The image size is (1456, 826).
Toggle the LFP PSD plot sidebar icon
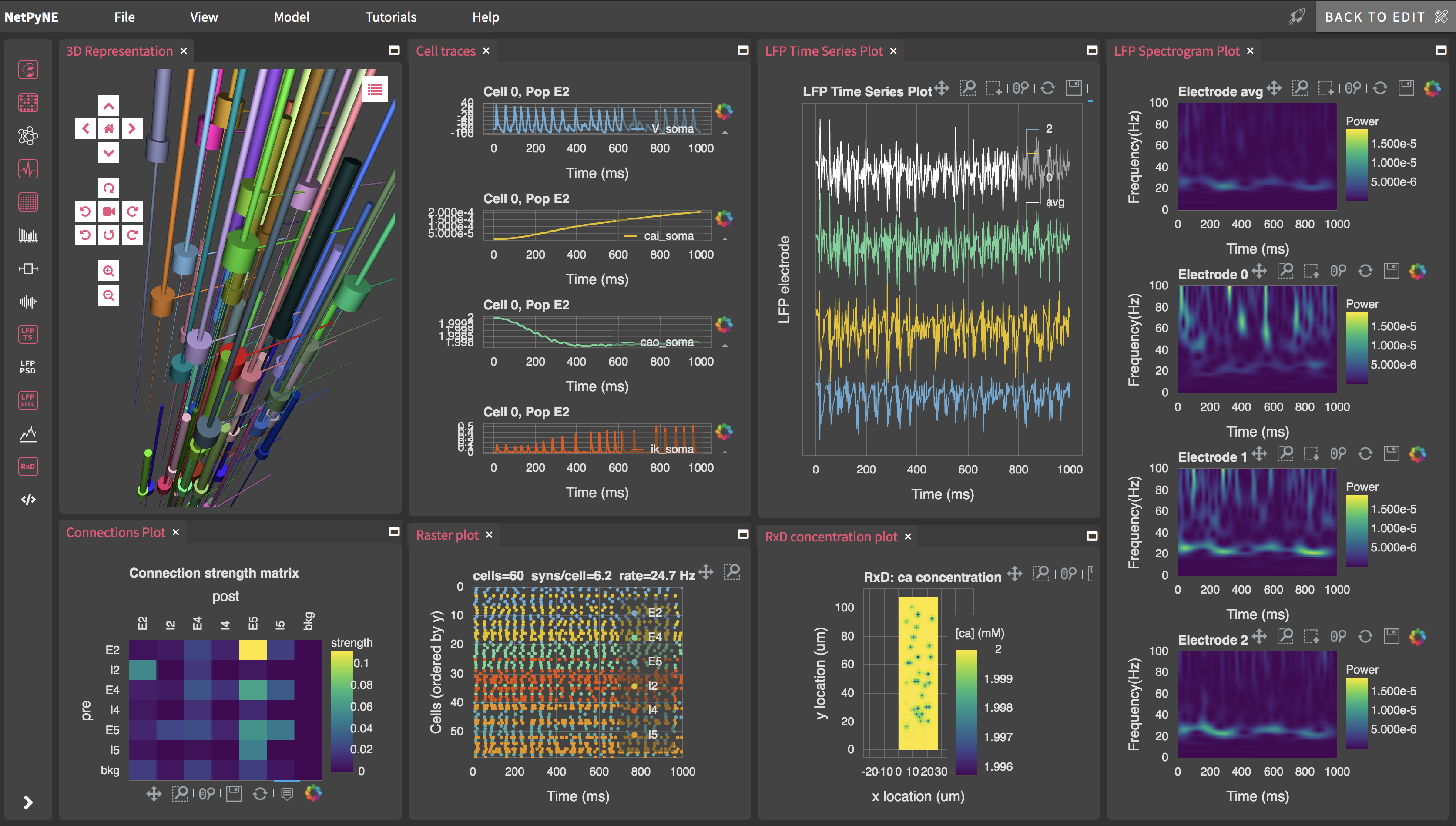(x=28, y=367)
